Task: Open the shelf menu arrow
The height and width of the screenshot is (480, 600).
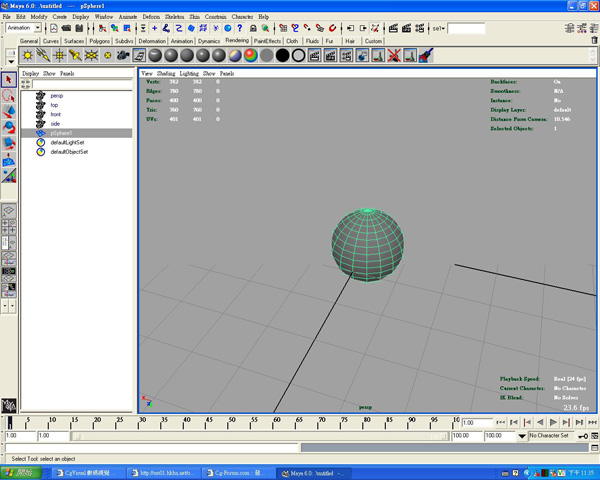Action: 11,62
